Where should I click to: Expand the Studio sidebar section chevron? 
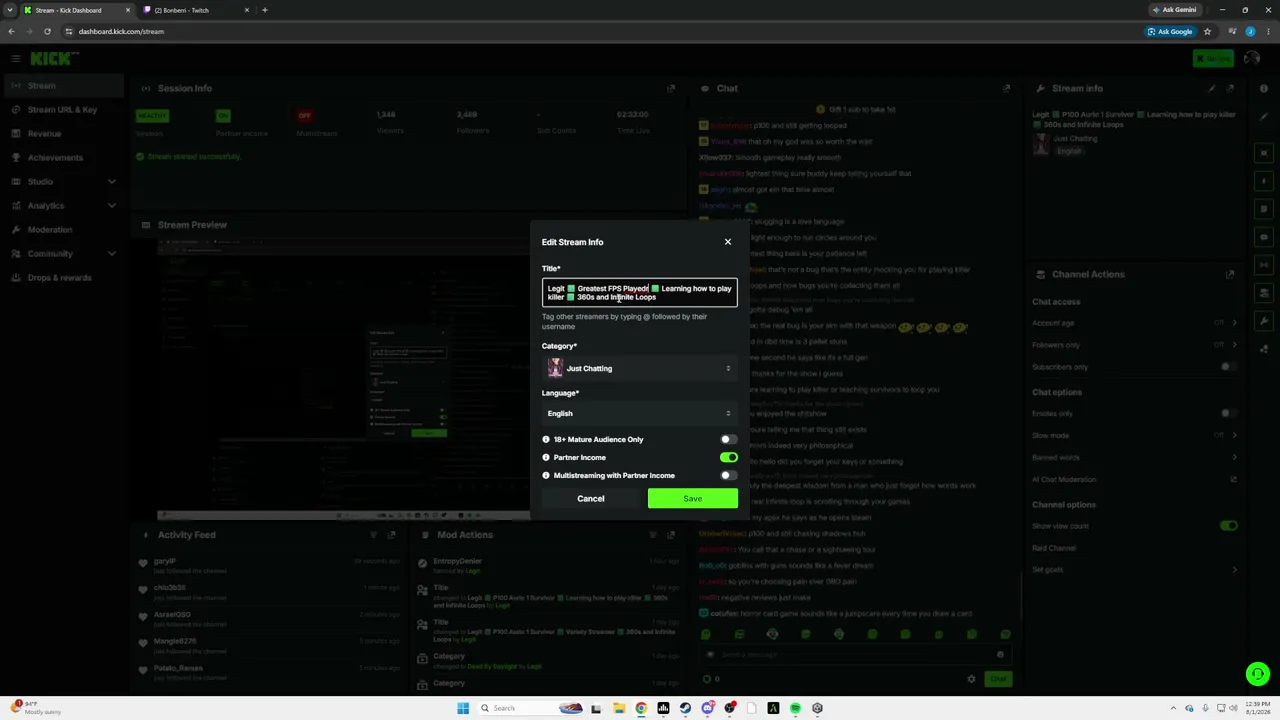[x=111, y=182]
